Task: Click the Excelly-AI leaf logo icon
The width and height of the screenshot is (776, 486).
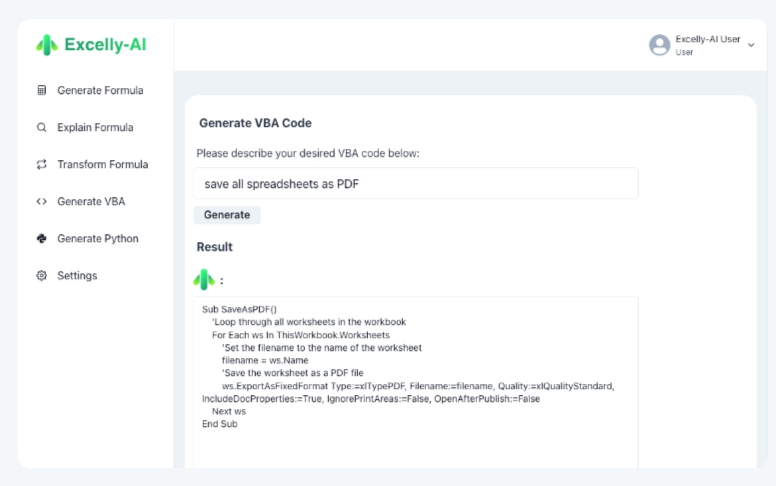Action: pos(47,45)
